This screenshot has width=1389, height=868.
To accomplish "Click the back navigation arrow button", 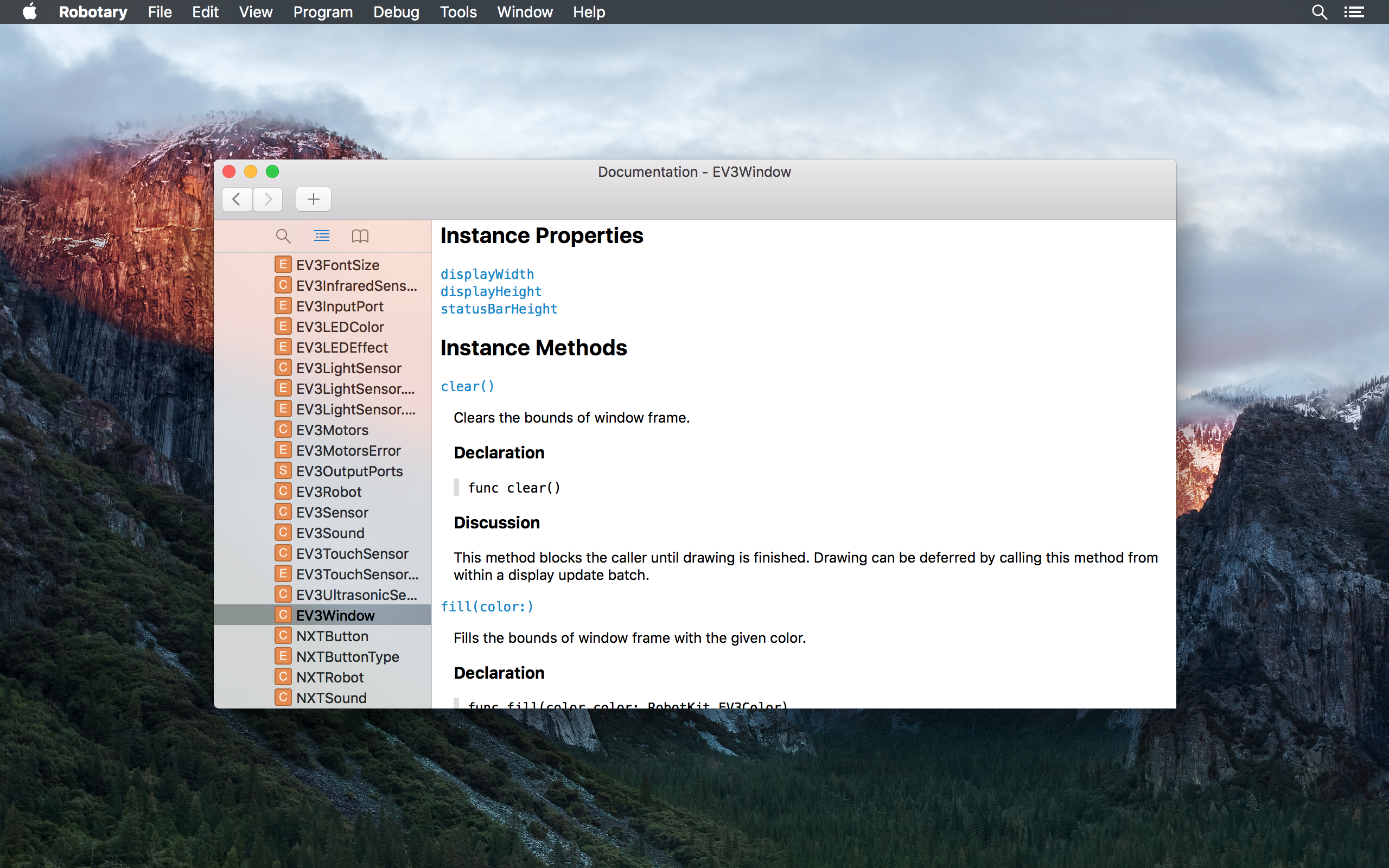I will pyautogui.click(x=237, y=199).
